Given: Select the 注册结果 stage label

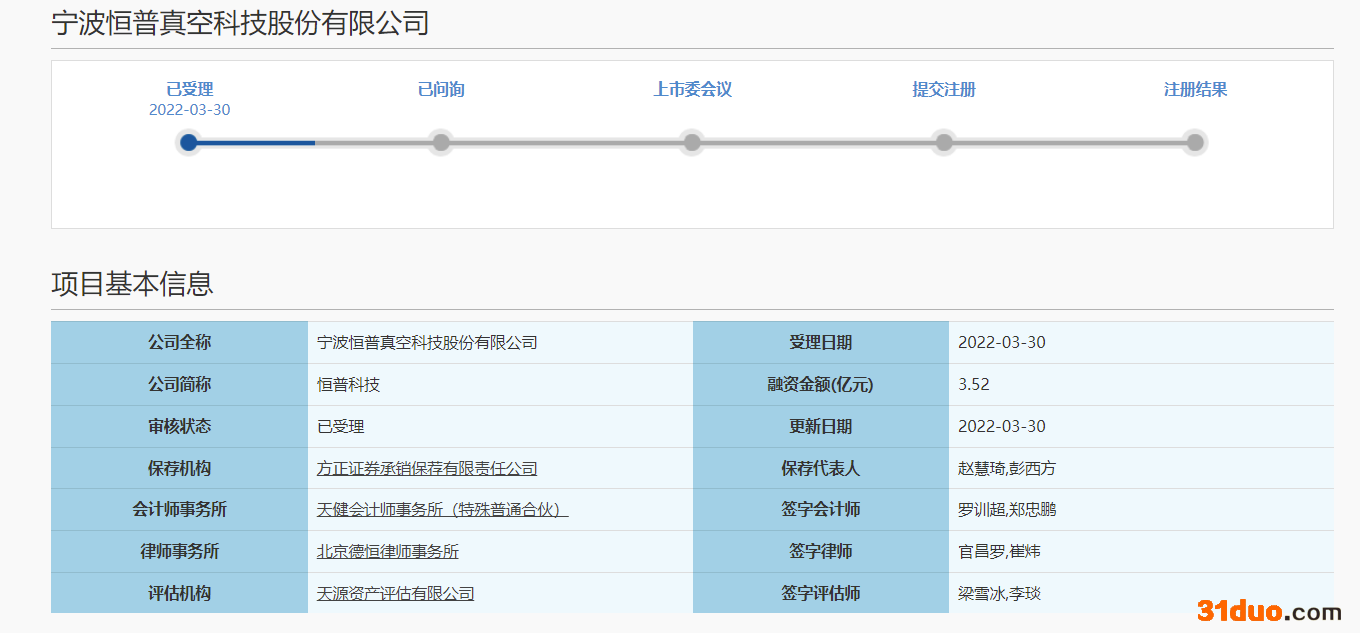Looking at the screenshot, I should 1196,89.
